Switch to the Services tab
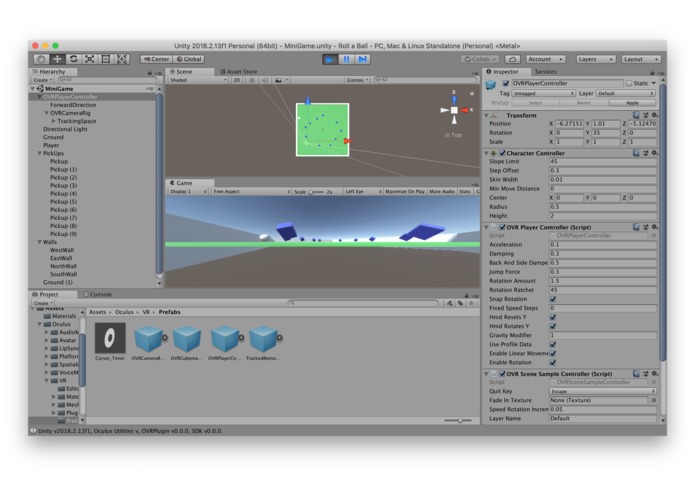The image size is (695, 494). click(545, 72)
